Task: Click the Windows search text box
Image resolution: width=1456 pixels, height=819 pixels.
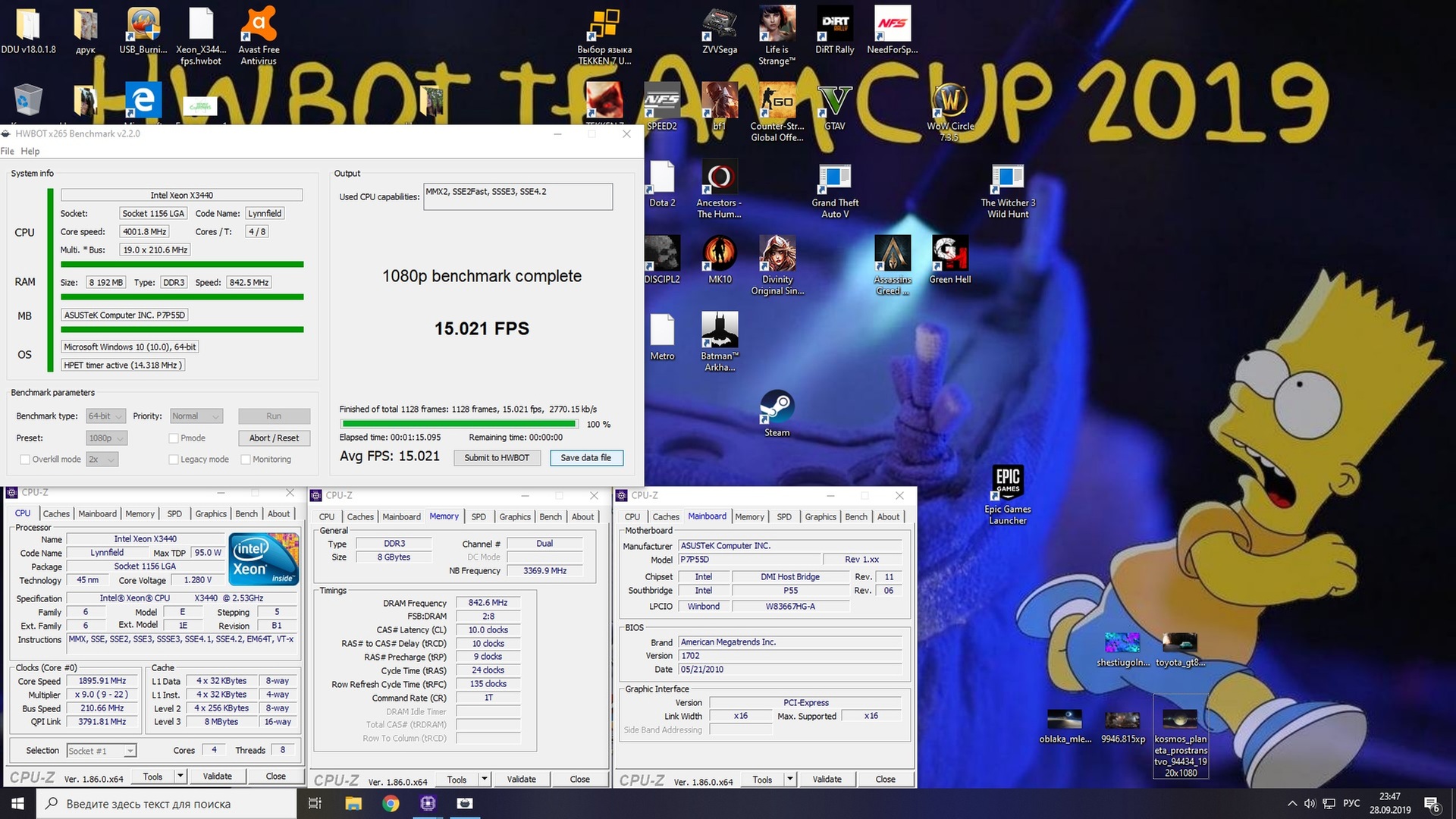Action: [x=167, y=804]
